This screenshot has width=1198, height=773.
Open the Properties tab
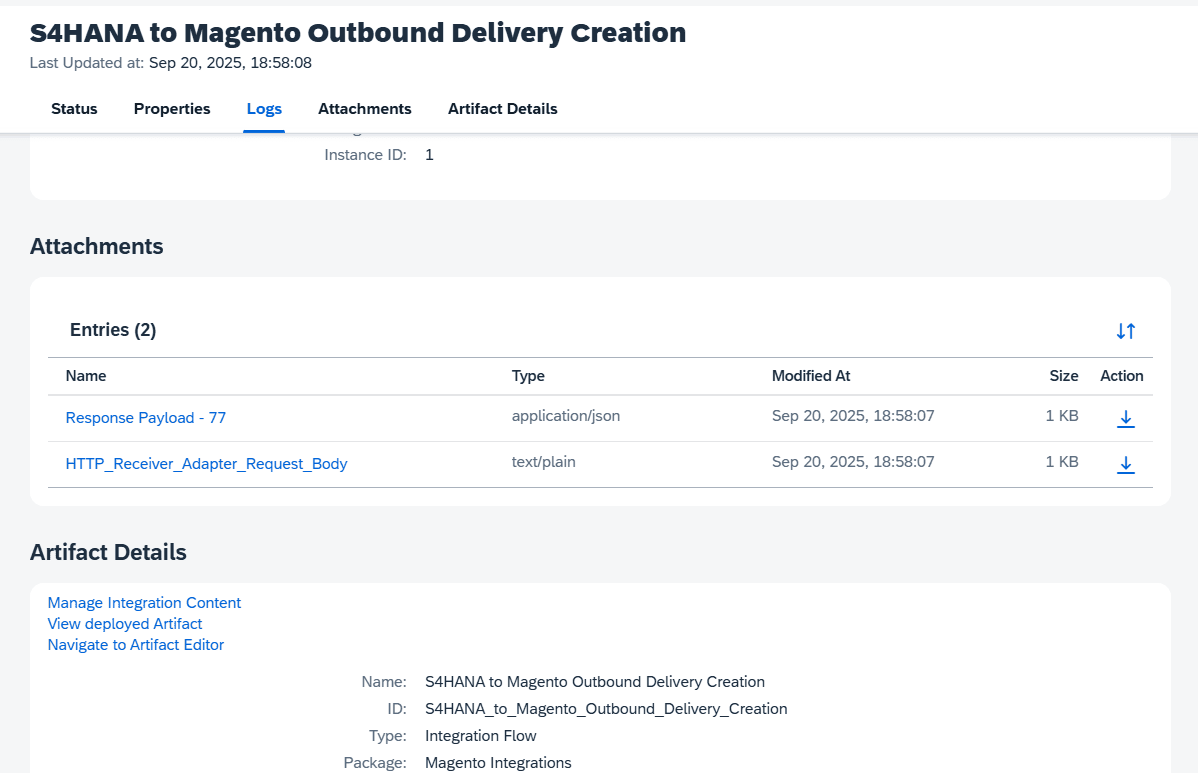pyautogui.click(x=172, y=109)
